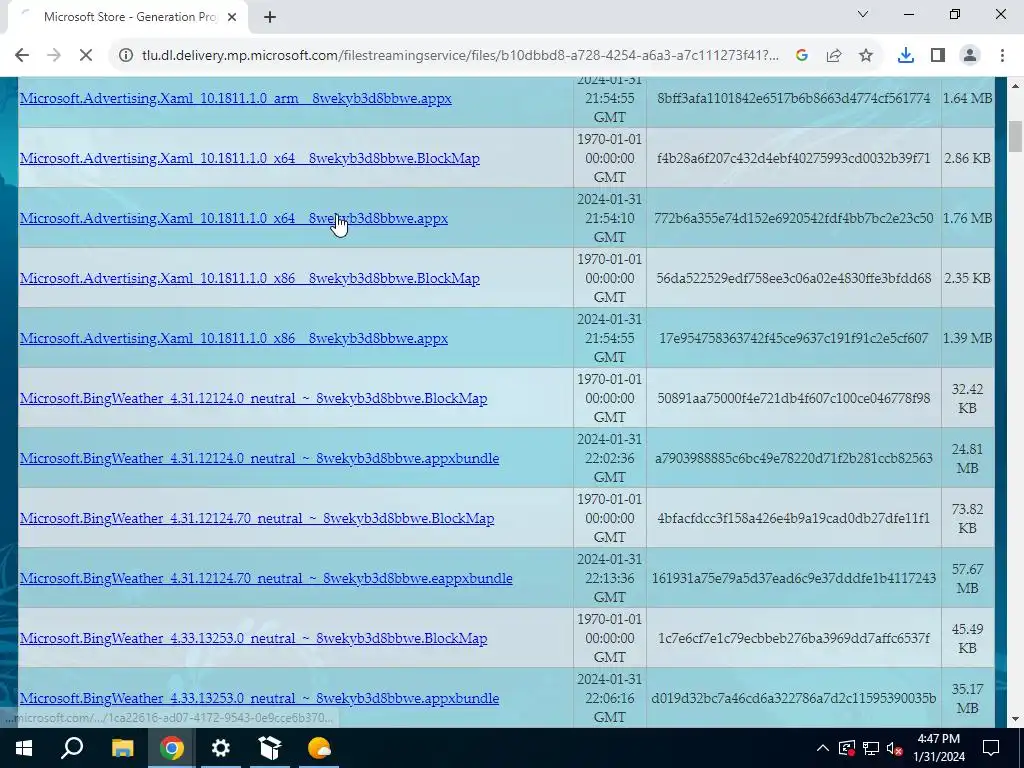Stop loading the page
This screenshot has width=1024, height=768.
click(x=86, y=56)
